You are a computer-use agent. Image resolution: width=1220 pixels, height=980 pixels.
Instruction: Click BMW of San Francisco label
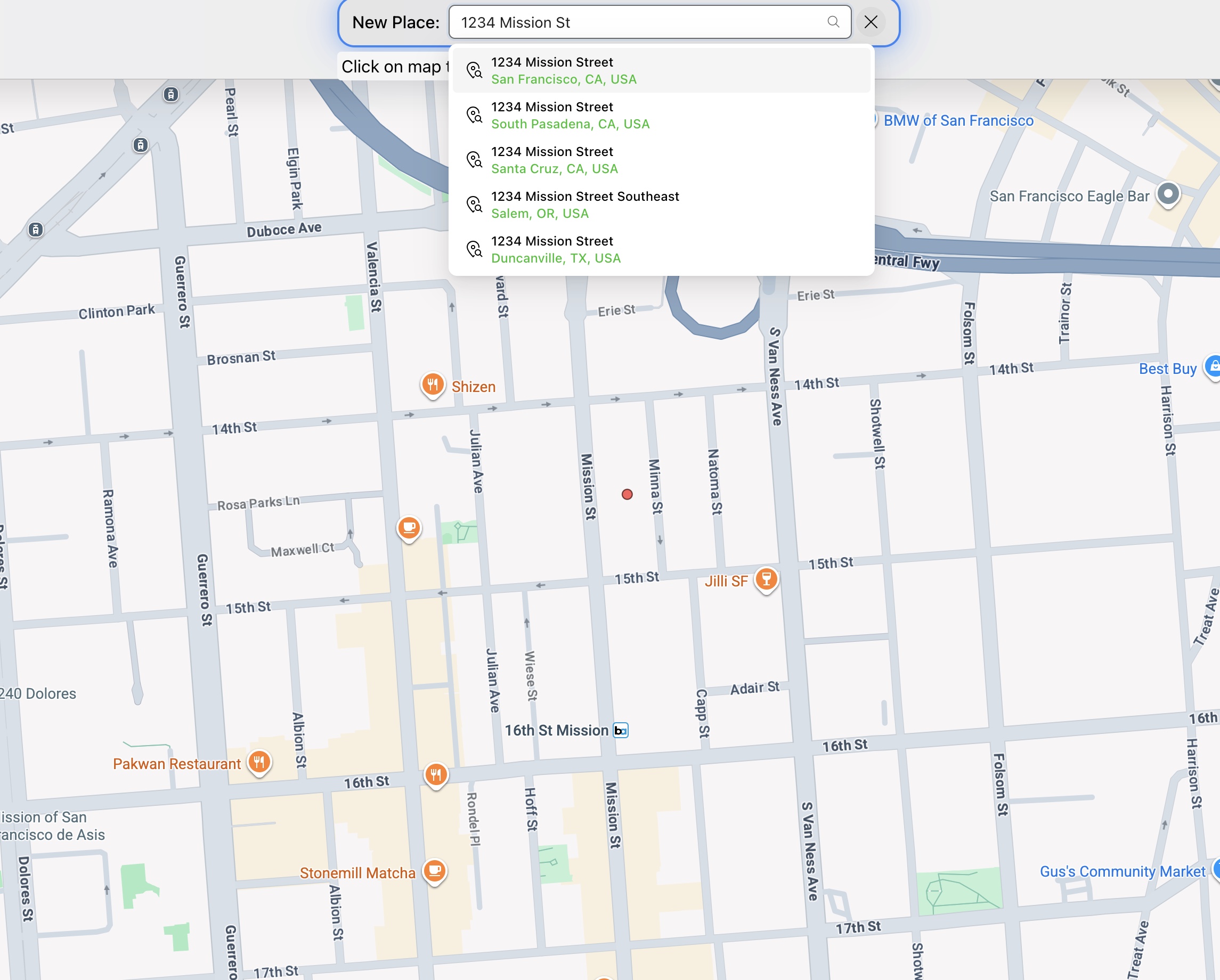pyautogui.click(x=958, y=120)
